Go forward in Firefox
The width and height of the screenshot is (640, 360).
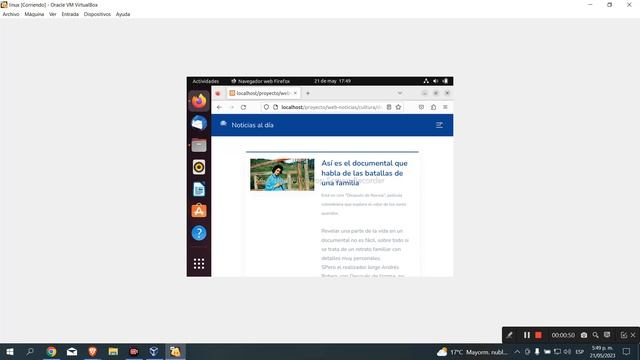[231, 107]
